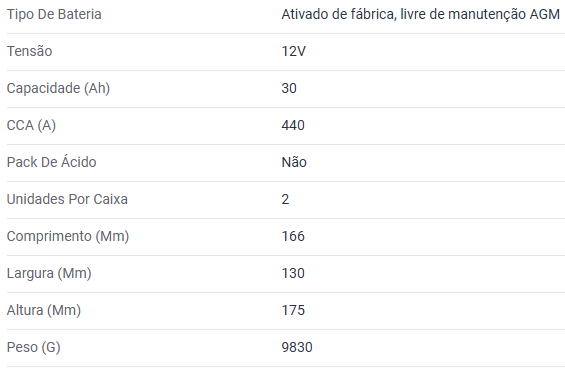Select the Não acid pack value
This screenshot has width=565, height=377.
294,162
